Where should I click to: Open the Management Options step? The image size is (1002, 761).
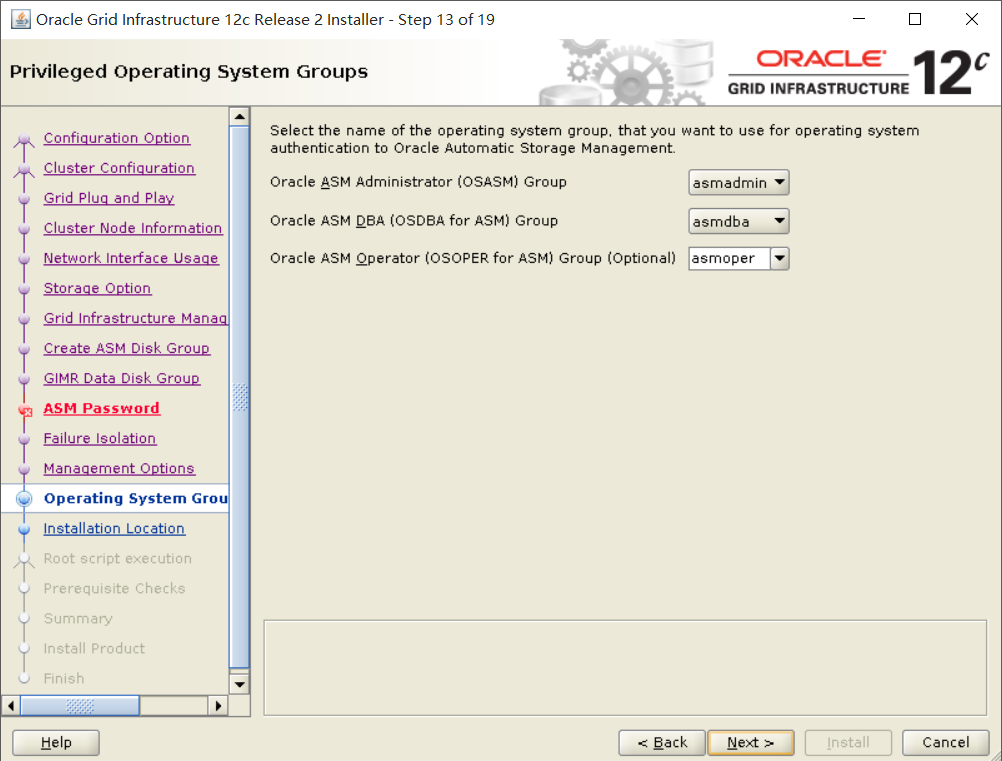click(119, 468)
